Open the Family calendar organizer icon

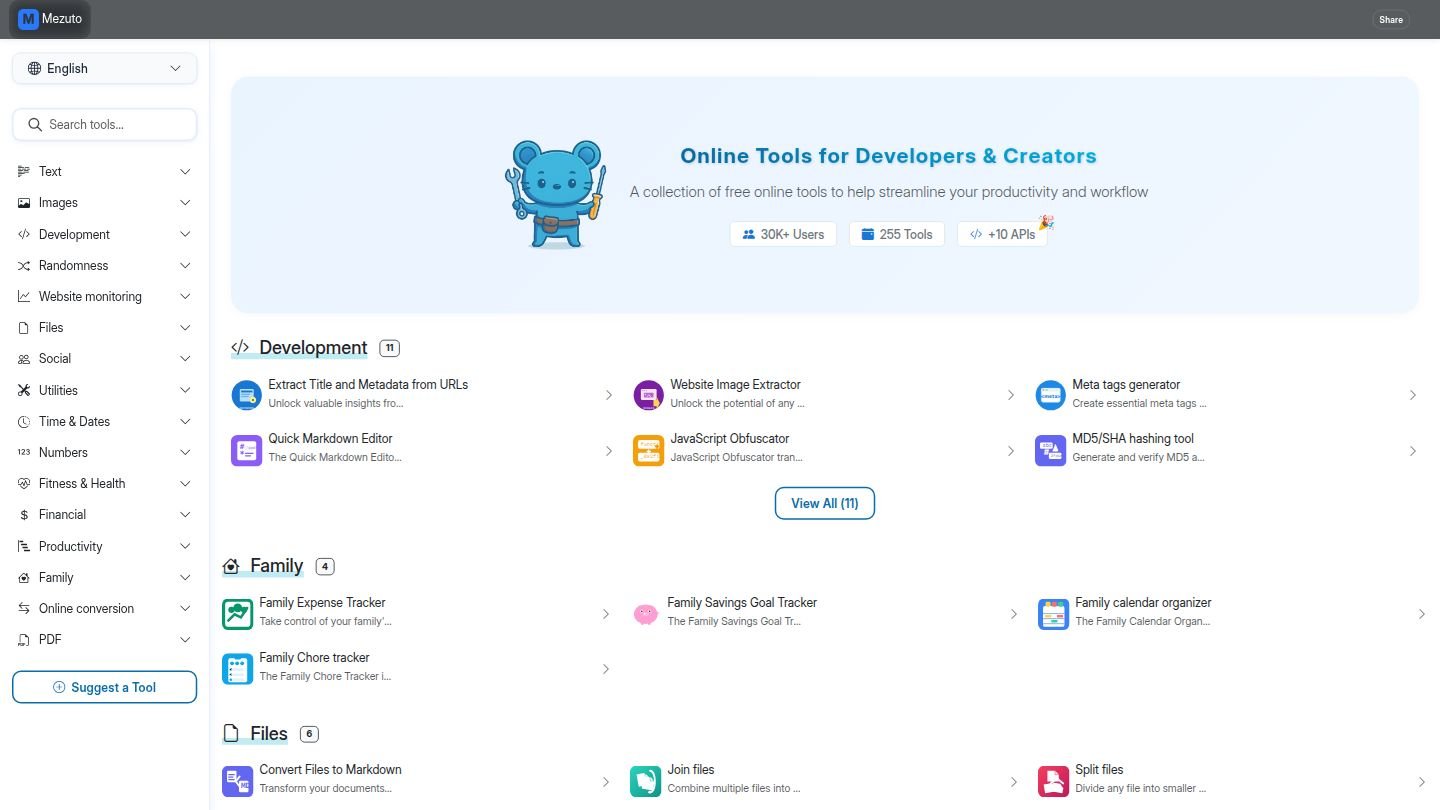(x=1053, y=614)
